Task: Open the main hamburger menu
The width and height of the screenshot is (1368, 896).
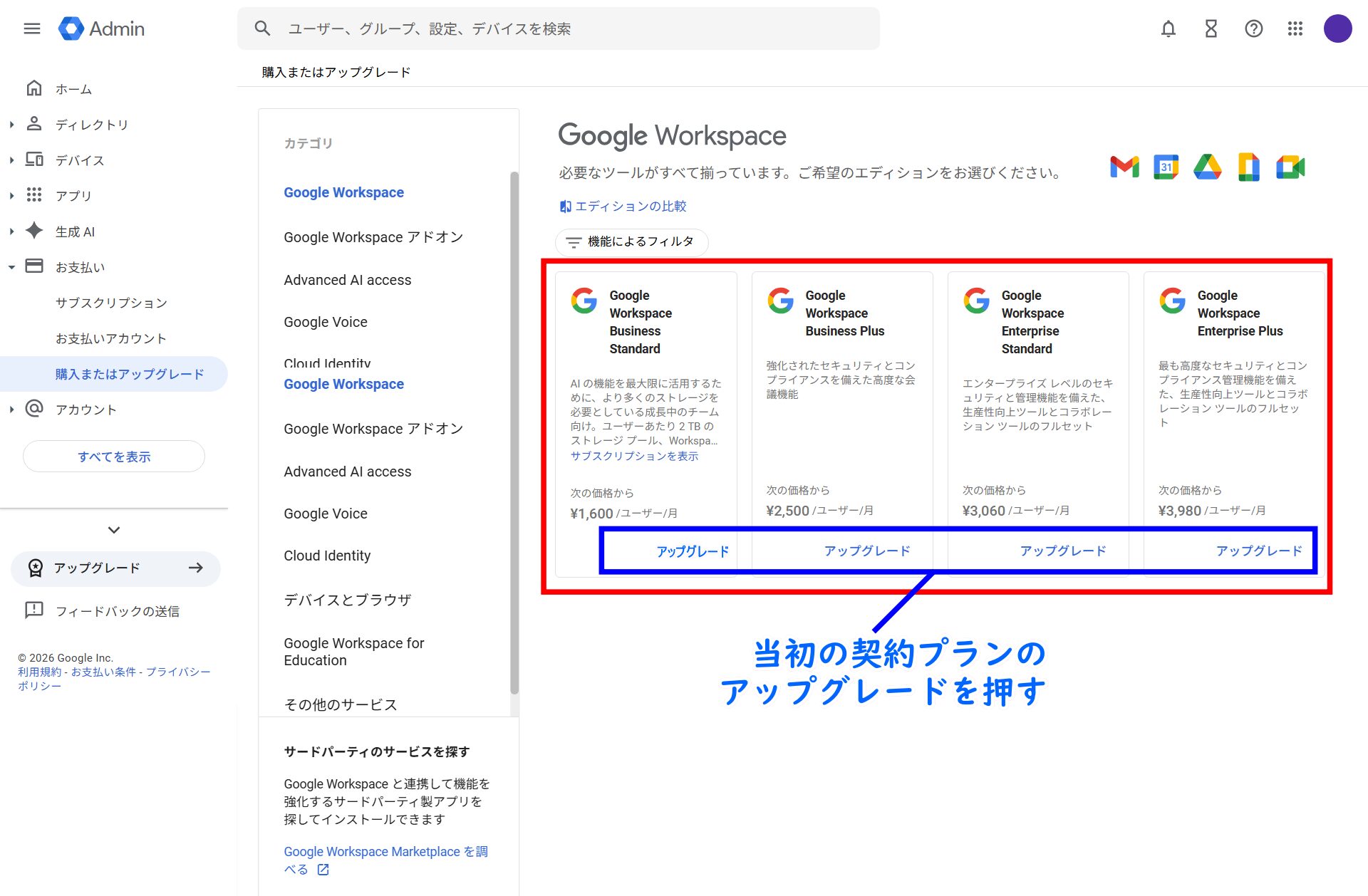Action: 31,28
